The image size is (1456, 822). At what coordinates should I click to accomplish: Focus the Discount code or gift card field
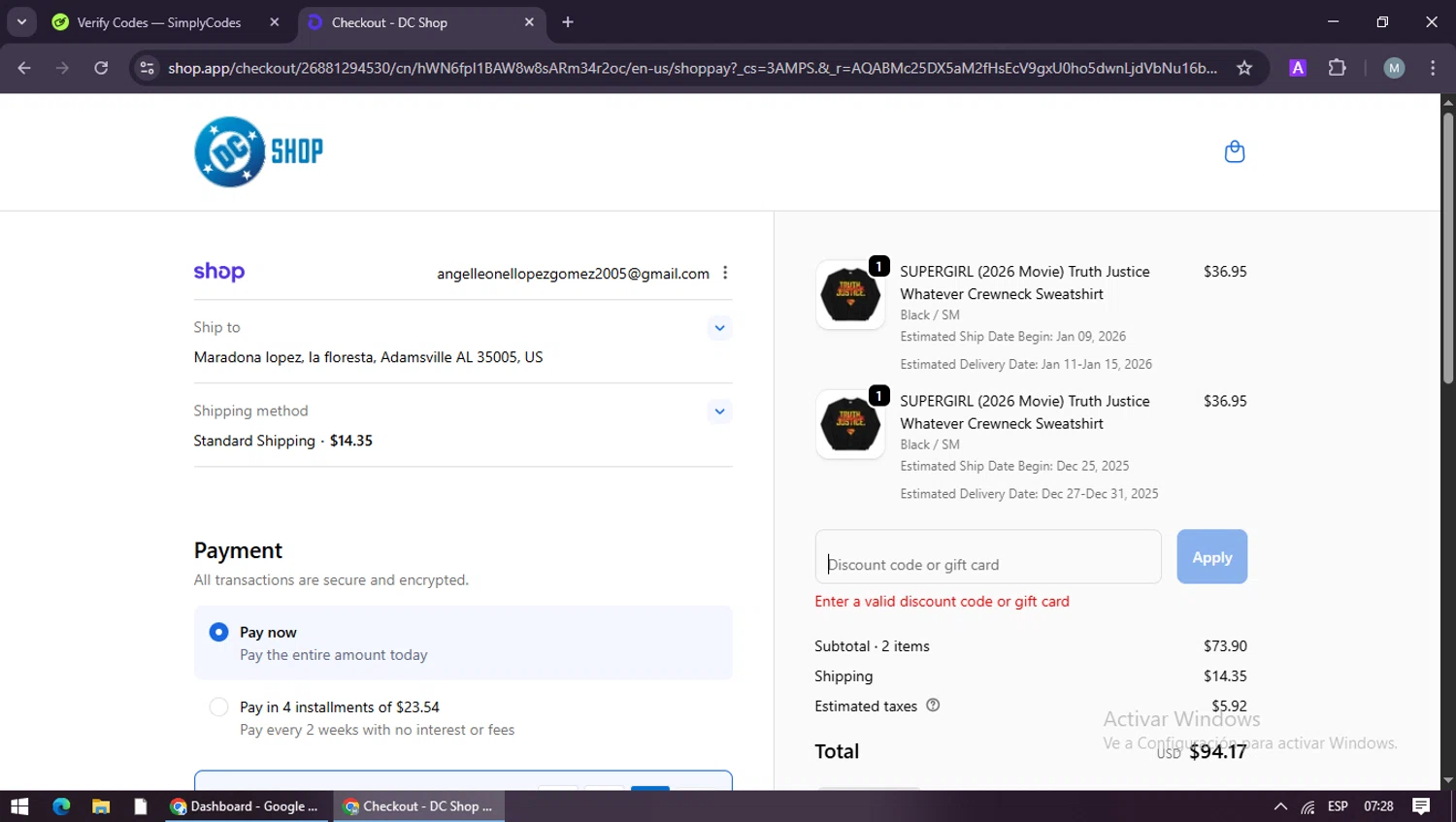[x=988, y=557]
